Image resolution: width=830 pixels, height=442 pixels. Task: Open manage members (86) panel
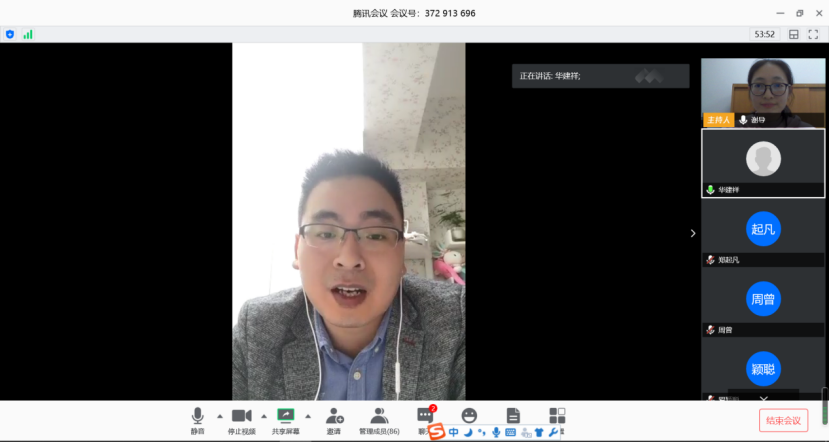click(x=379, y=416)
